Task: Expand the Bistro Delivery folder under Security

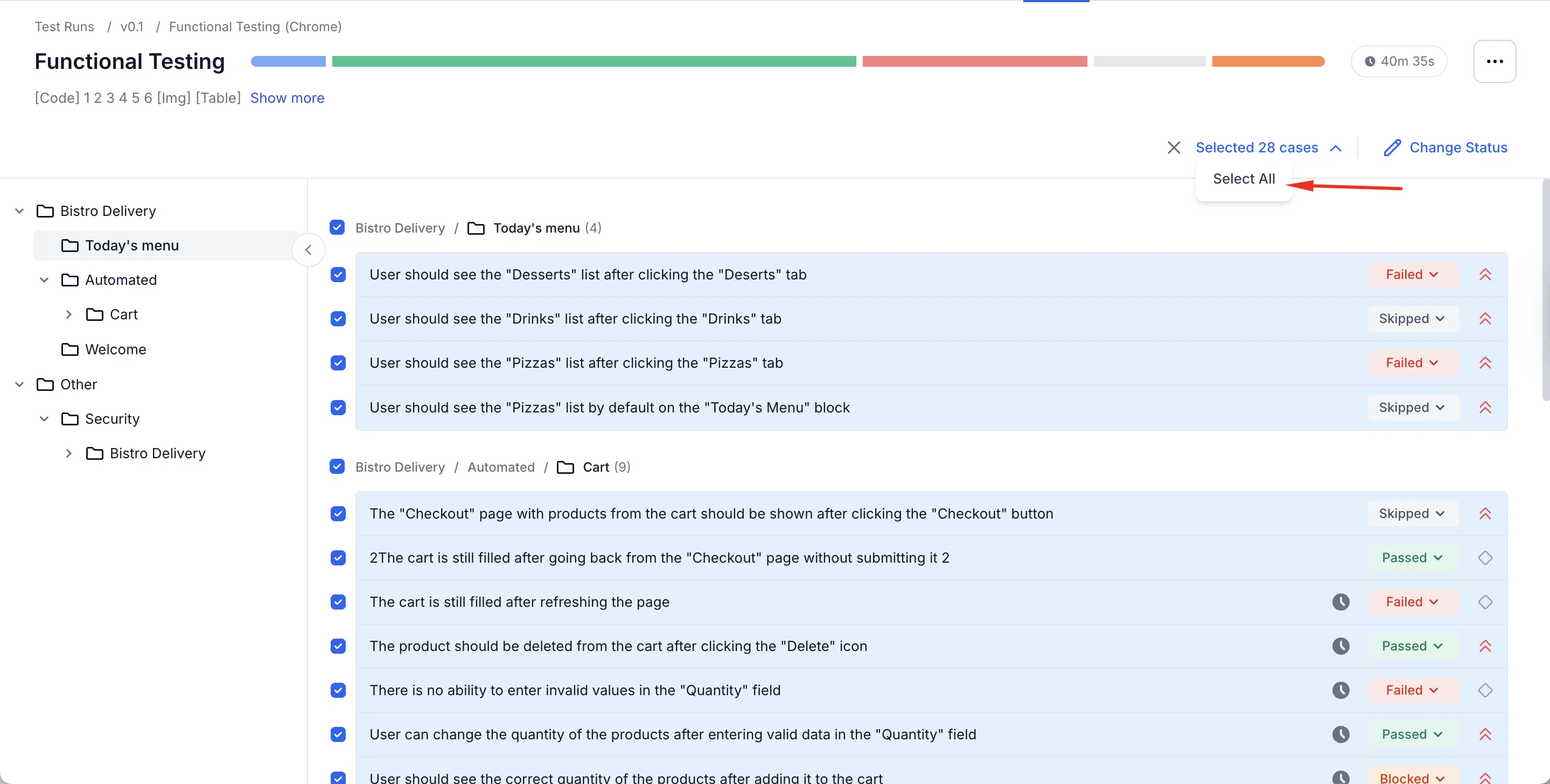Action: (x=68, y=453)
